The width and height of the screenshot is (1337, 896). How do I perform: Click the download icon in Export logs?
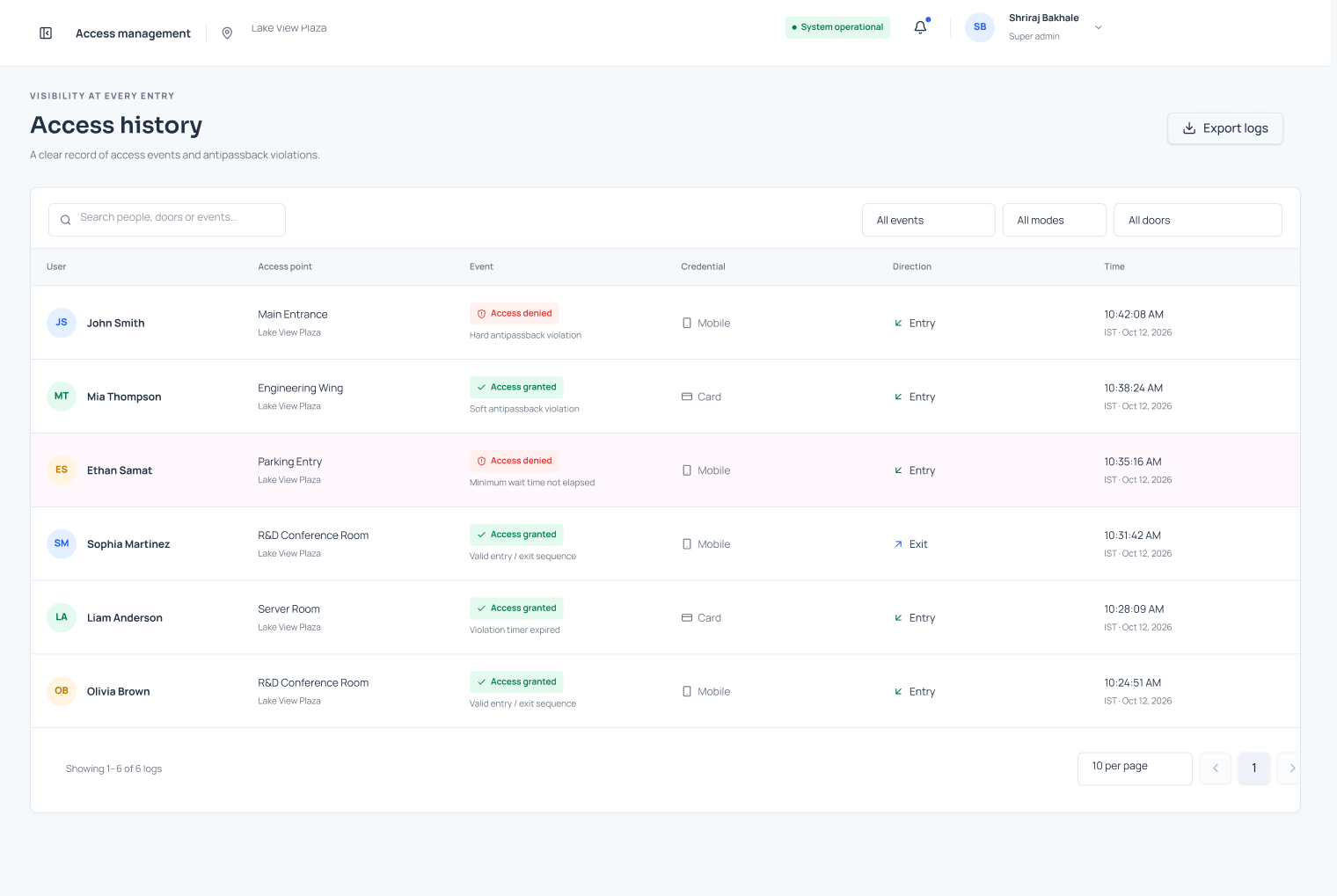[x=1189, y=128]
